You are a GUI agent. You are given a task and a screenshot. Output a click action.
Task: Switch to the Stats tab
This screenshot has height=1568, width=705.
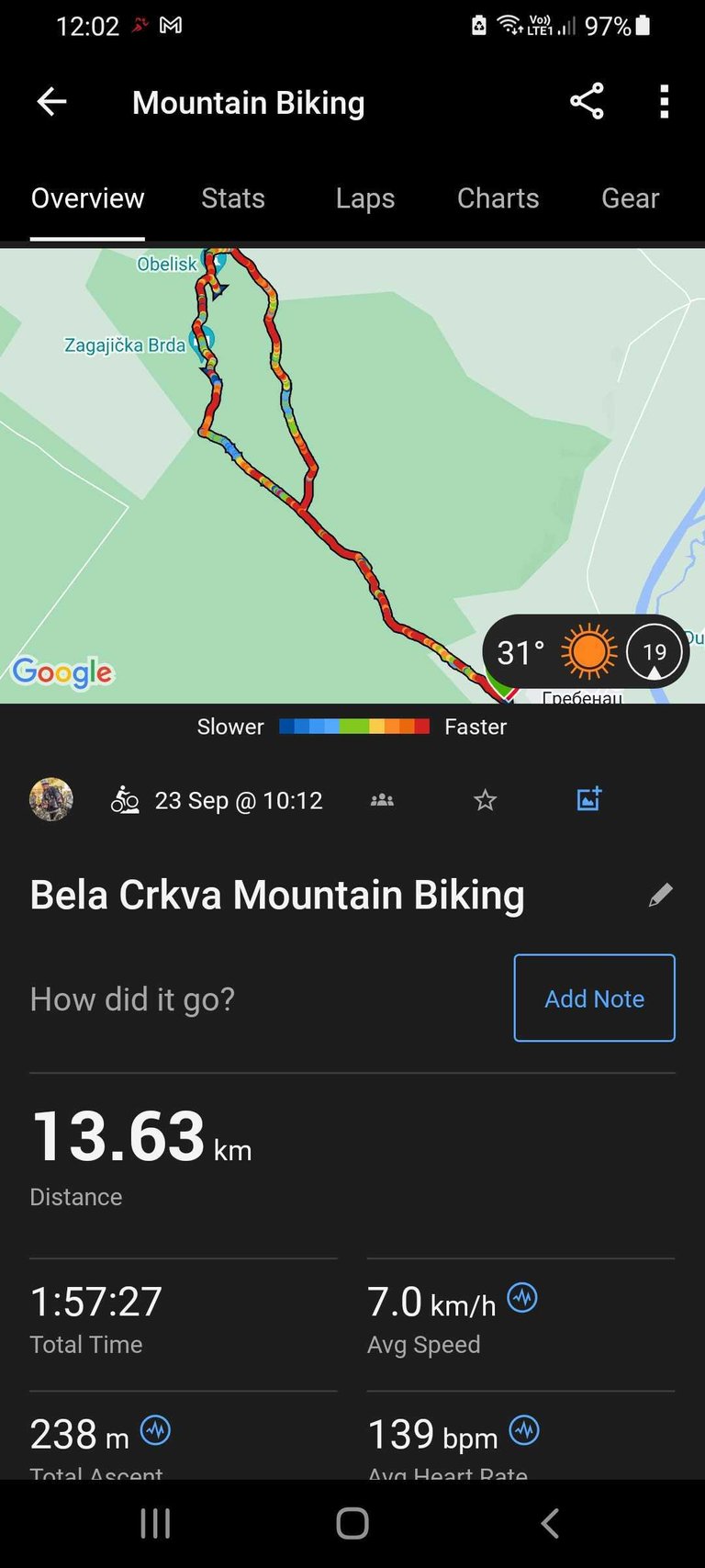coord(233,198)
